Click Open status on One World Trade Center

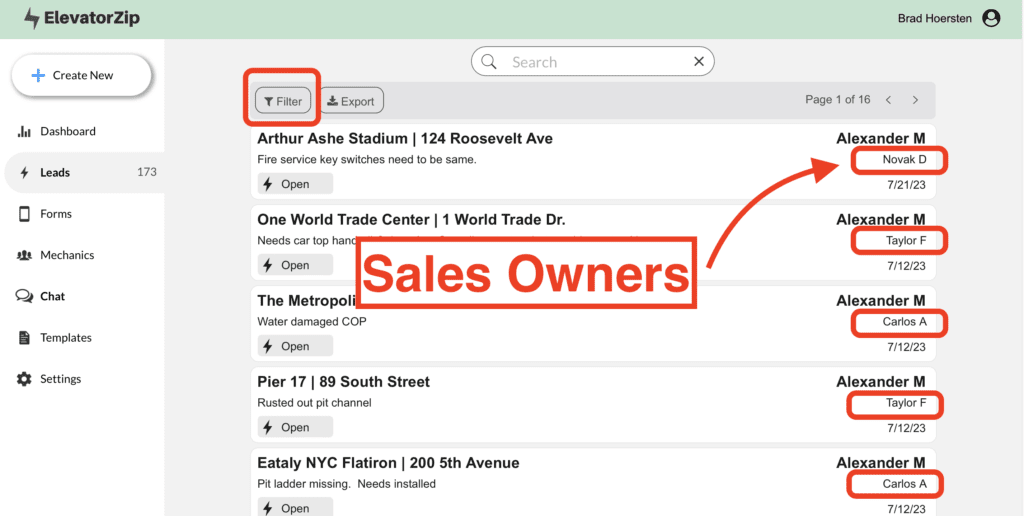(x=295, y=265)
